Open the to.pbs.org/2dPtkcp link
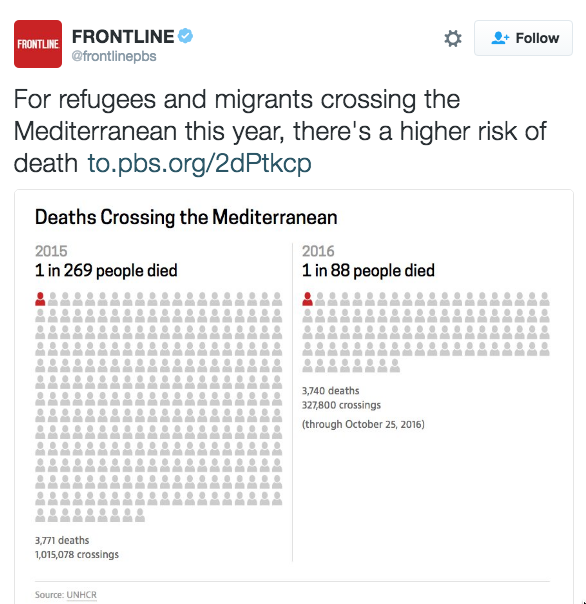The width and height of the screenshot is (586, 604). click(x=199, y=163)
